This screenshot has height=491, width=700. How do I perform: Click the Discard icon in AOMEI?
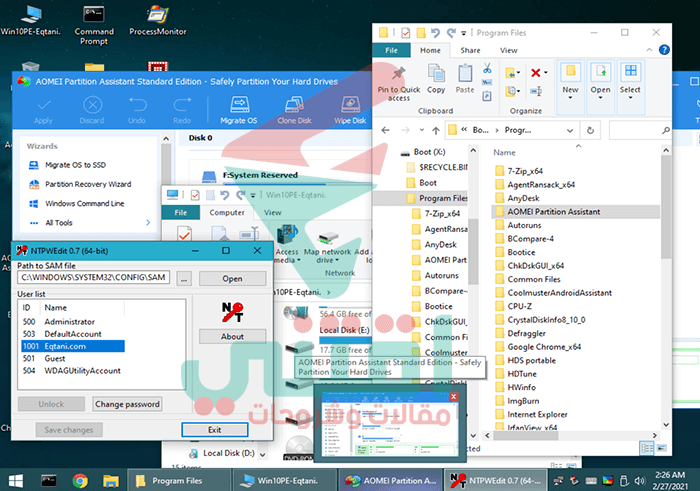point(92,105)
